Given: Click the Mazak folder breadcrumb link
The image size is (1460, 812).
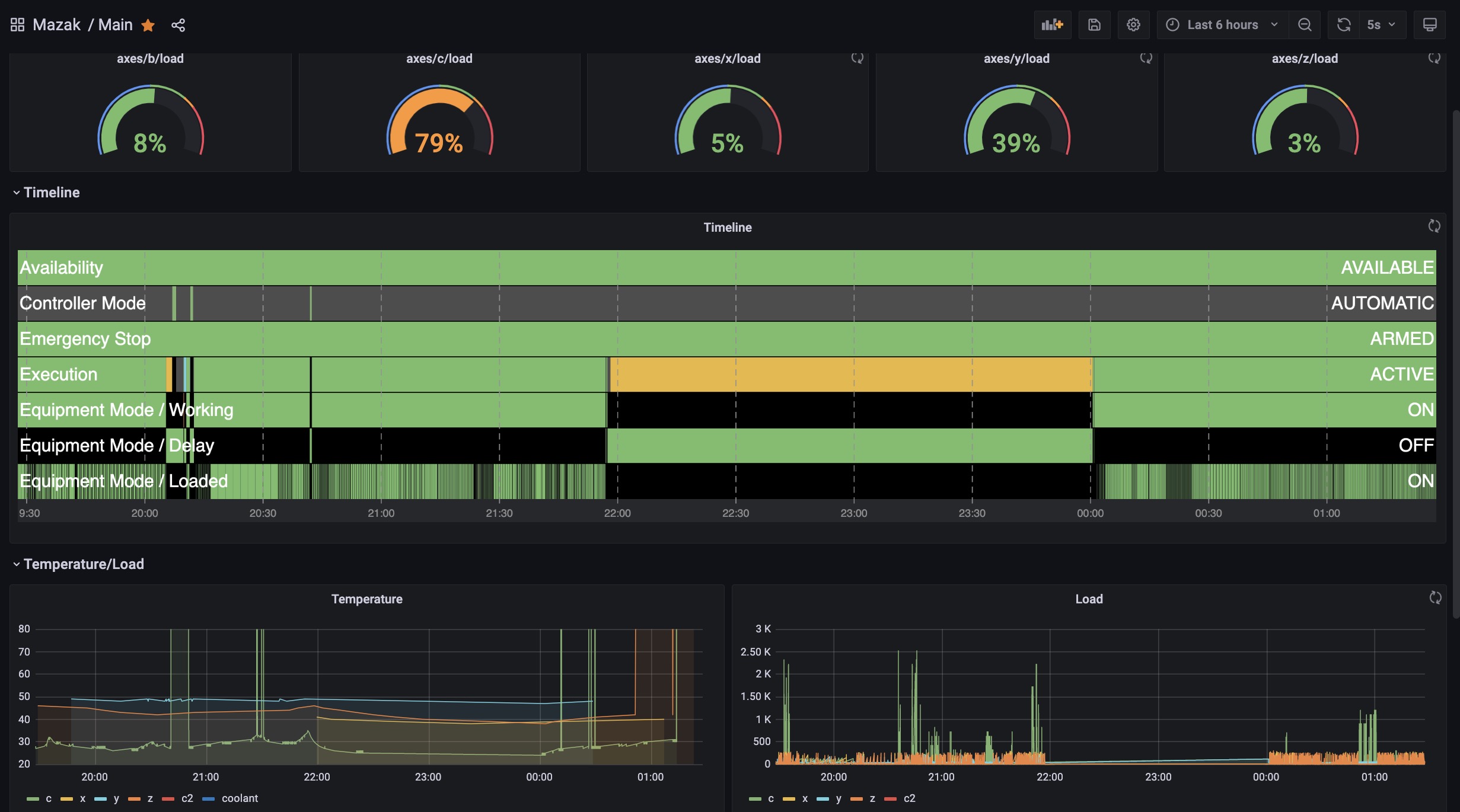Looking at the screenshot, I should click(x=56, y=25).
